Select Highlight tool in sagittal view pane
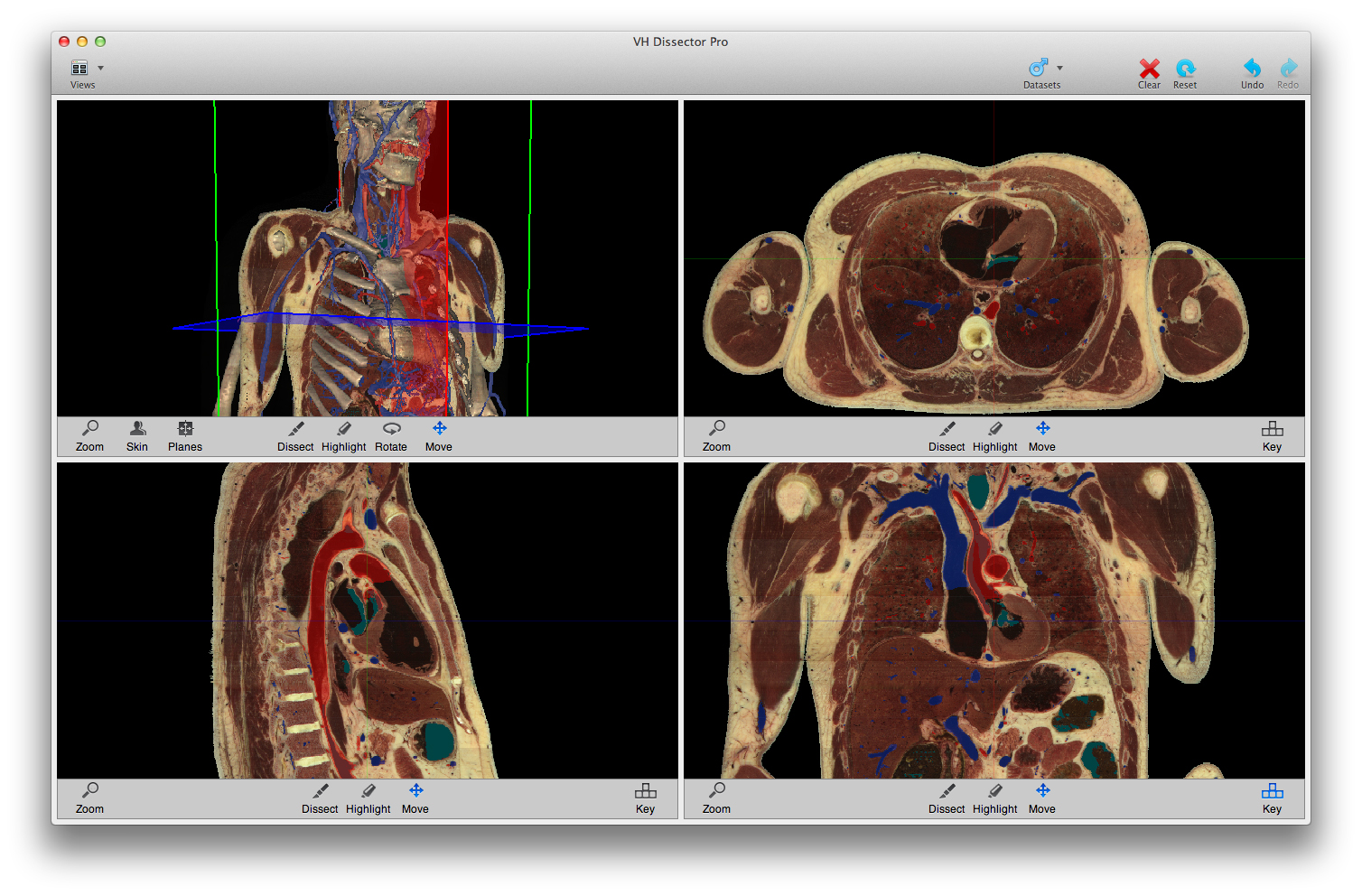 [368, 798]
